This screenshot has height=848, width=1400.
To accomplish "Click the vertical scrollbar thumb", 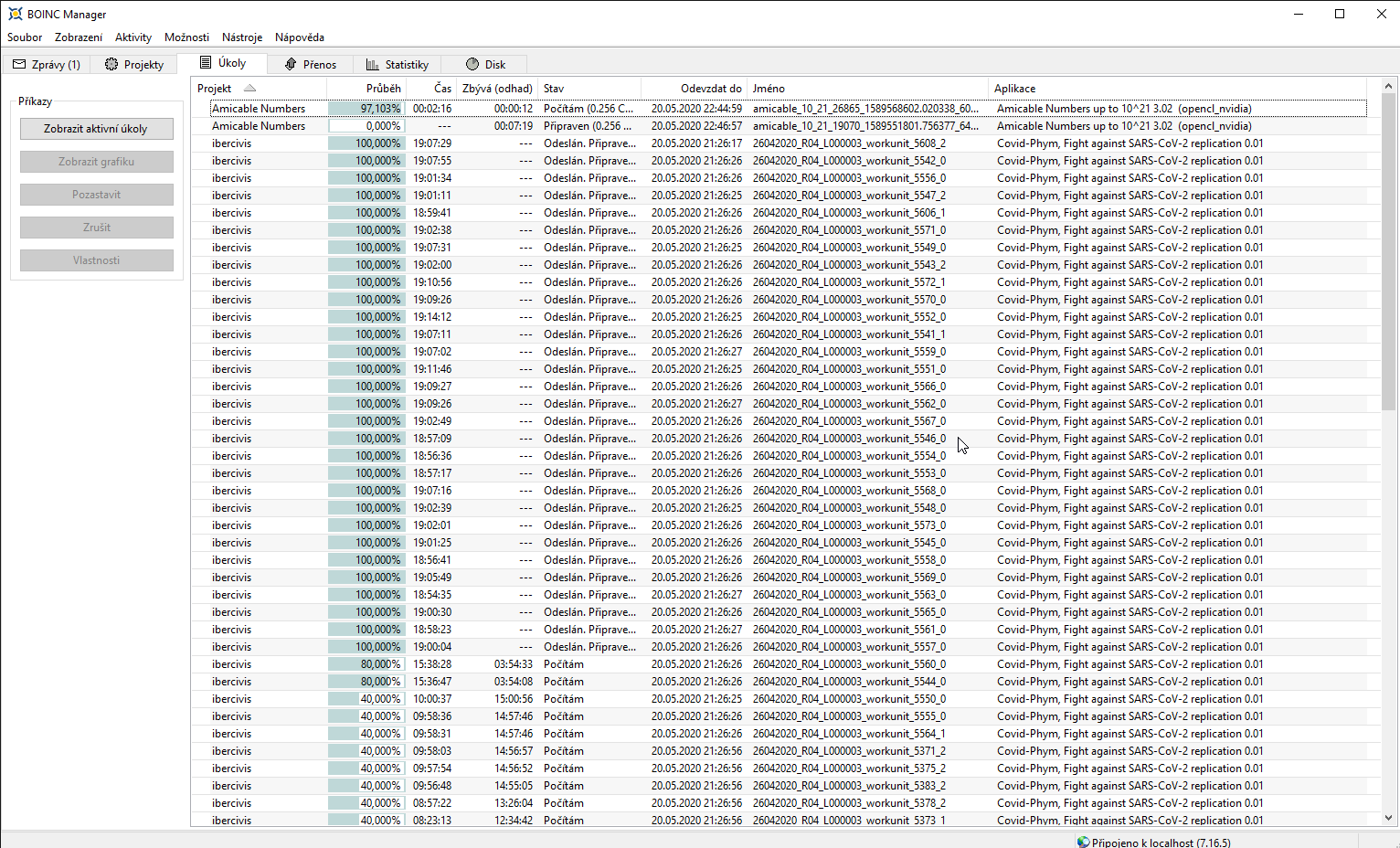I will tap(1388, 253).
